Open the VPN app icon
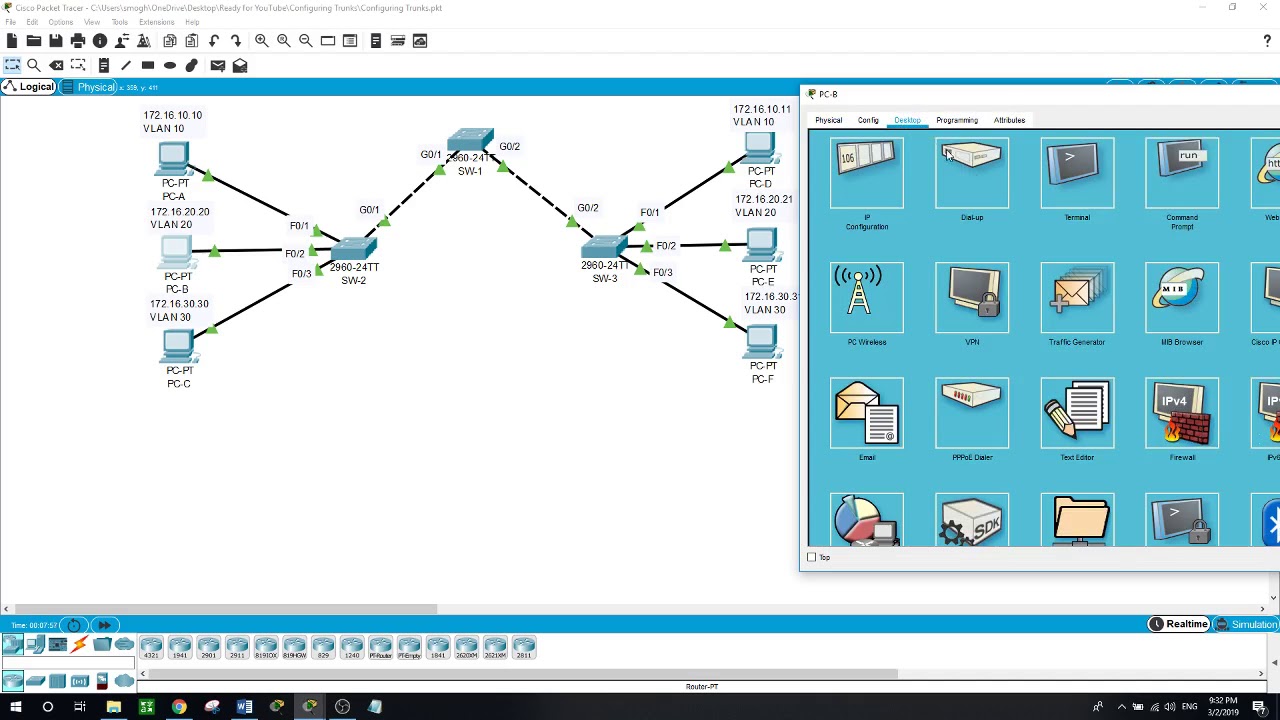 (972, 297)
